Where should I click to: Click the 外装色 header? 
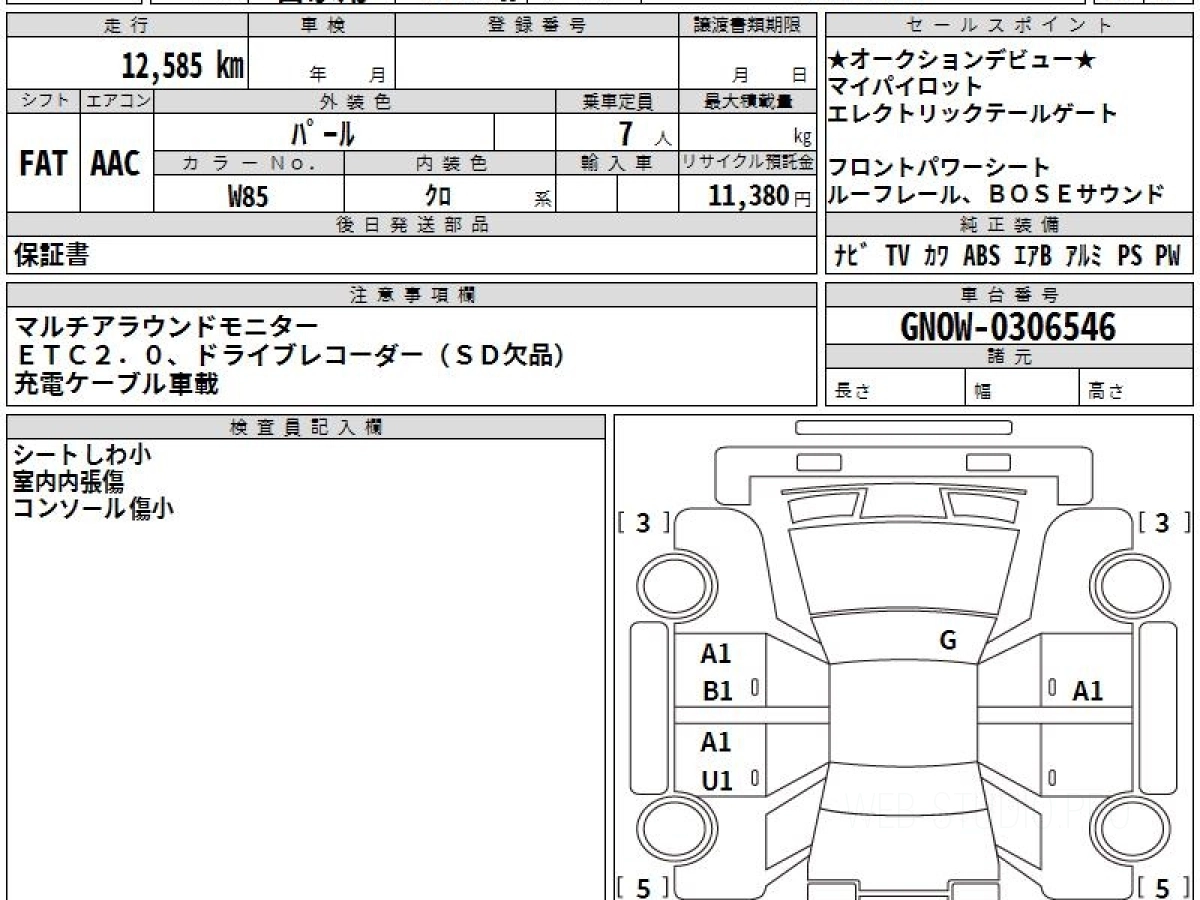pos(355,101)
